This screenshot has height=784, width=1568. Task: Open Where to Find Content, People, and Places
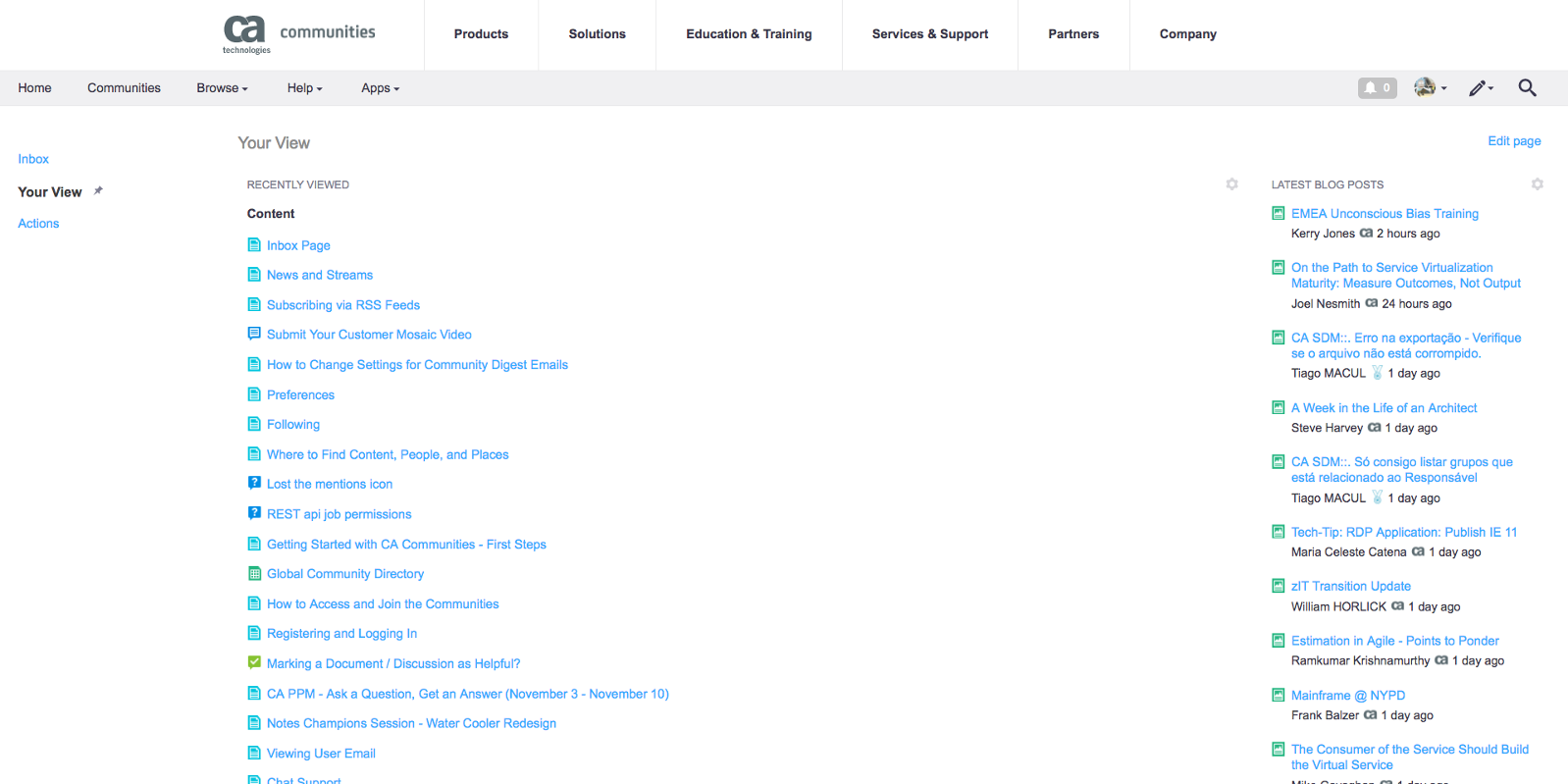coord(388,454)
